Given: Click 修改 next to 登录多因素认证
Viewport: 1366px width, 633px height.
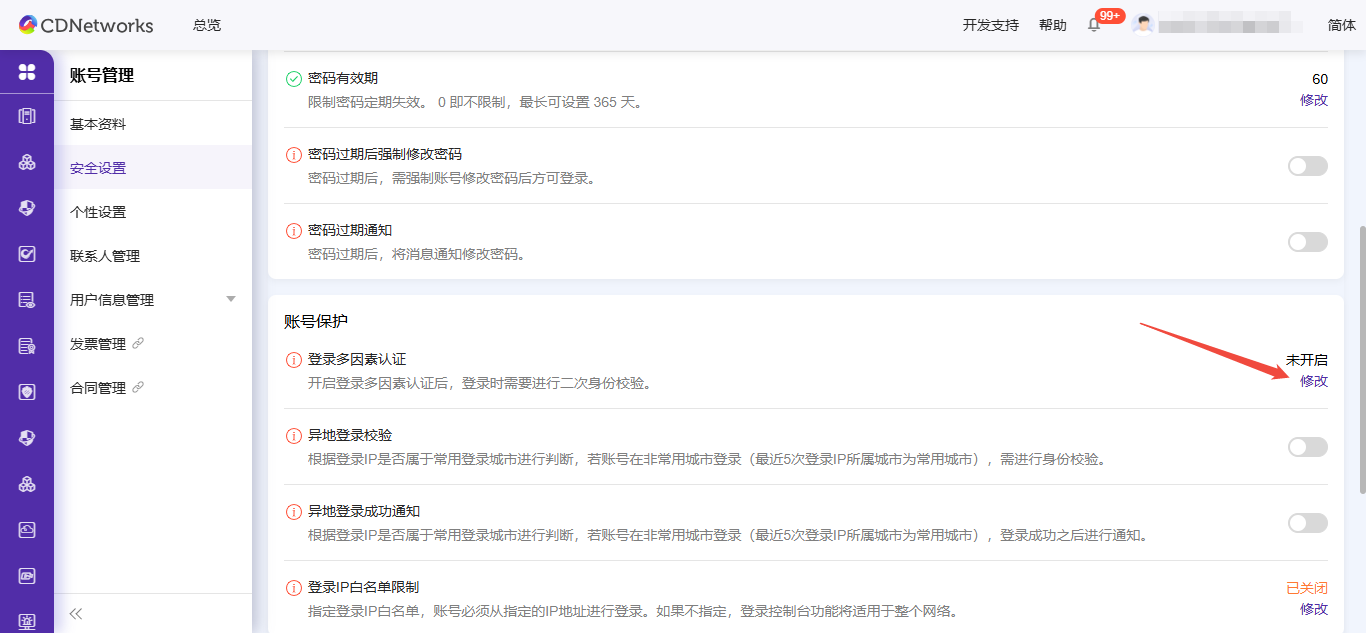Looking at the screenshot, I should click(1313, 381).
